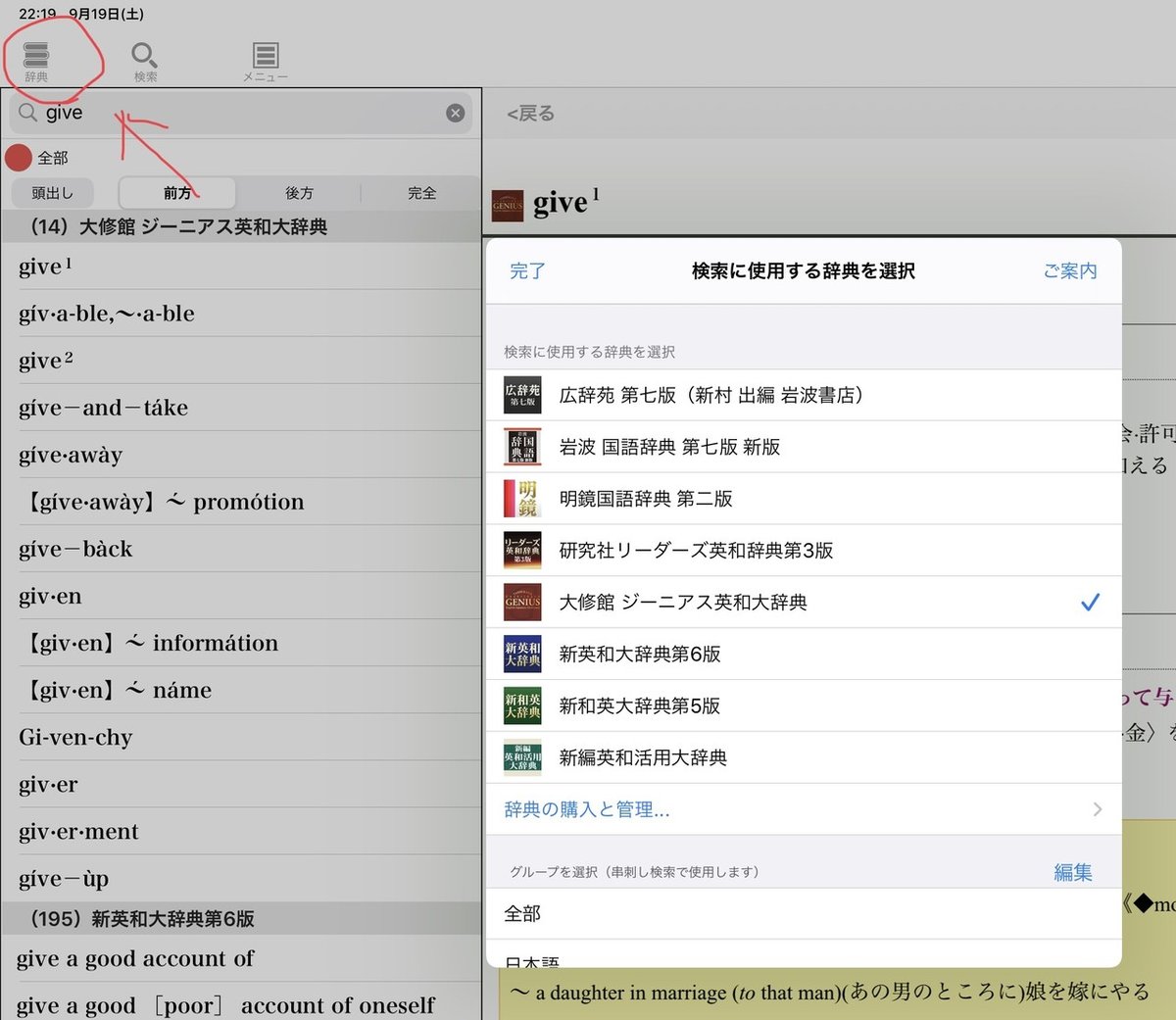Open the giv·en result entry
This screenshot has height=1020, width=1176.
(241, 596)
